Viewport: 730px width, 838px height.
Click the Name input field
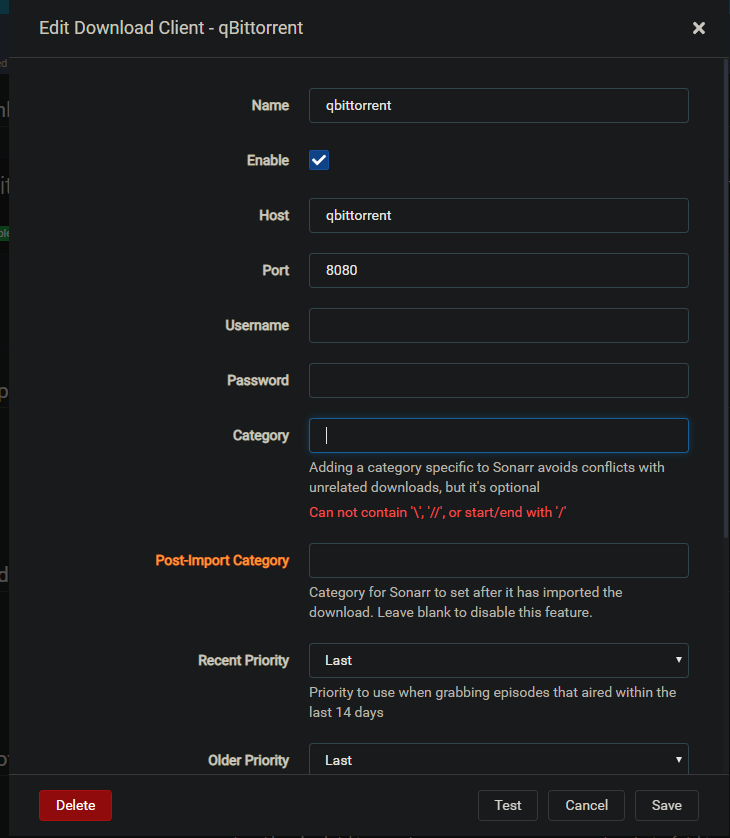(x=499, y=105)
